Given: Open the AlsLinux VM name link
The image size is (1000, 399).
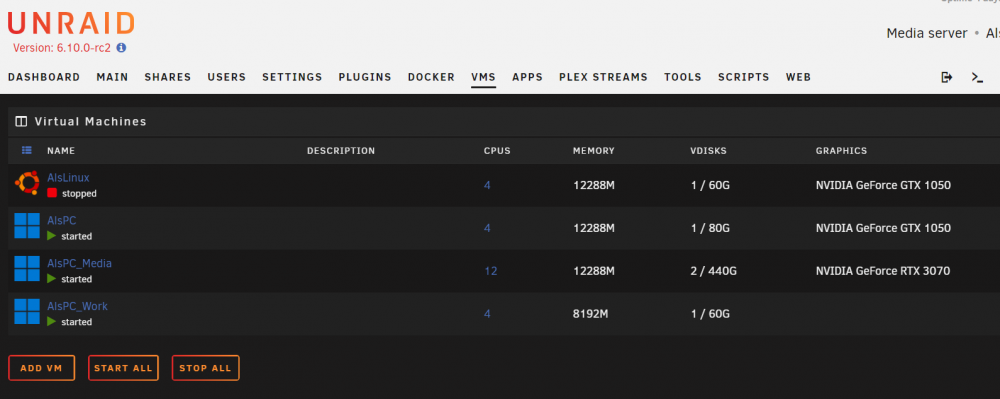Looking at the screenshot, I should [68, 178].
